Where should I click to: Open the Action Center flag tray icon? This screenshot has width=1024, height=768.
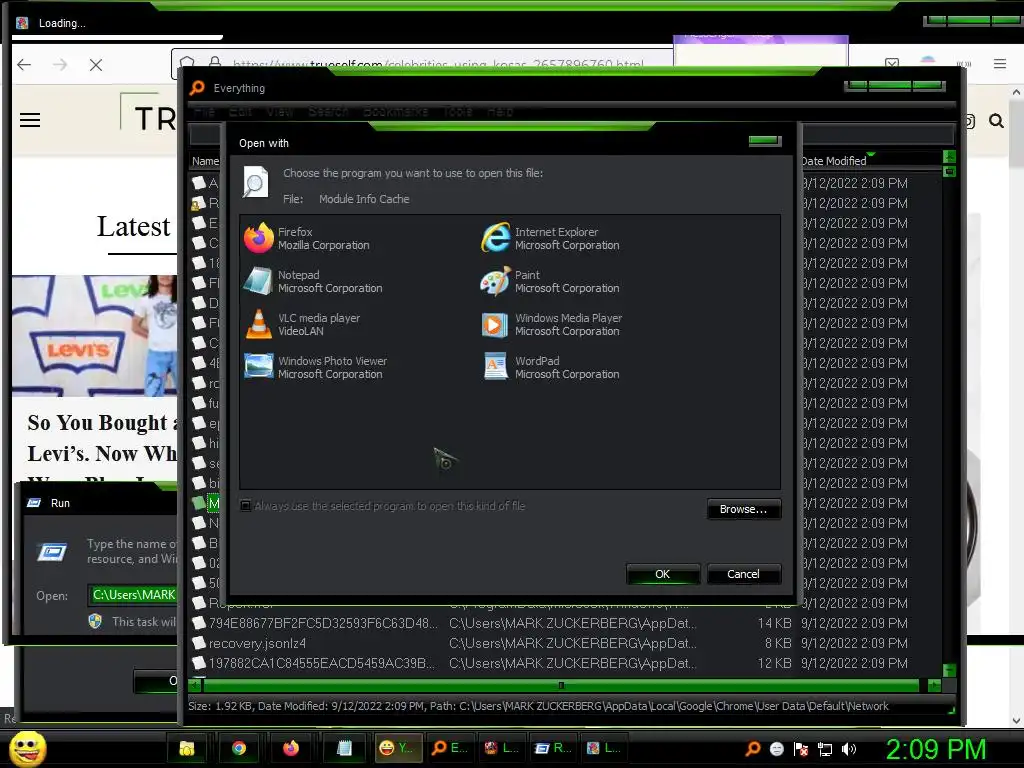pos(801,749)
